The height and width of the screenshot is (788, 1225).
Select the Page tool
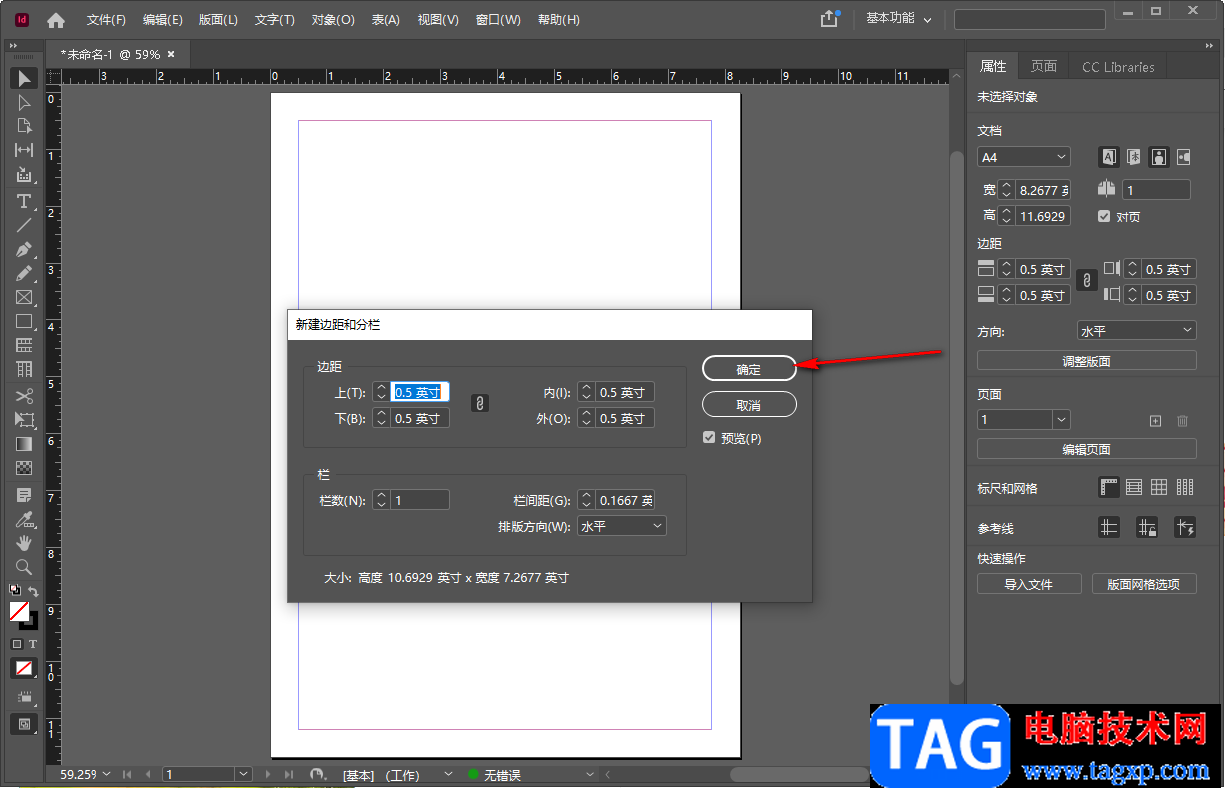[24, 126]
